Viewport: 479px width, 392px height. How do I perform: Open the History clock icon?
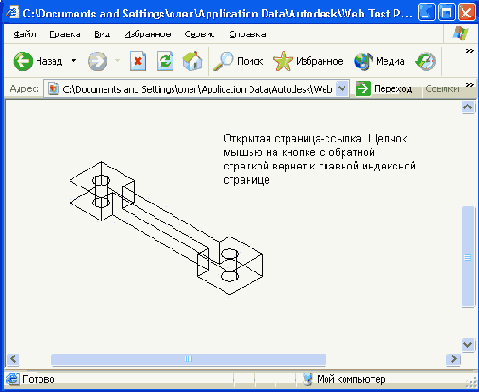(425, 61)
